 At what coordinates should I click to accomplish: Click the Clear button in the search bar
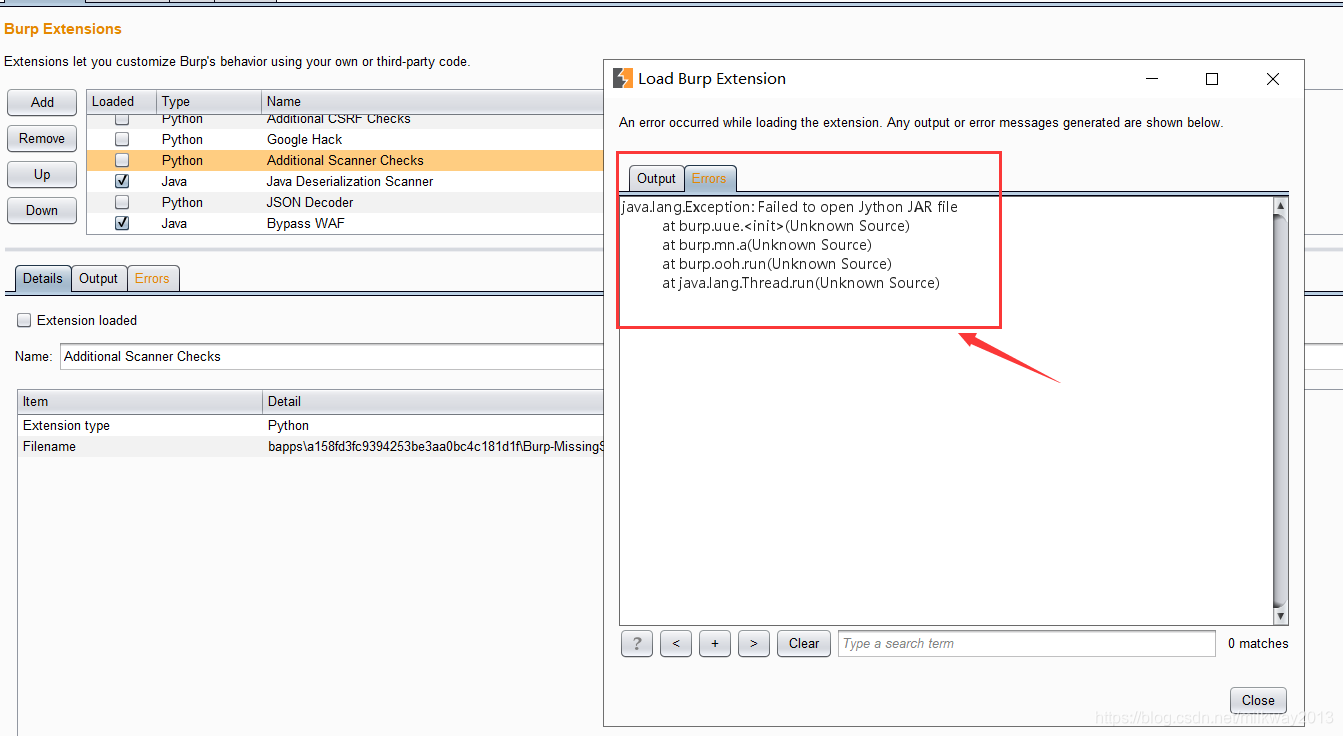click(x=803, y=643)
